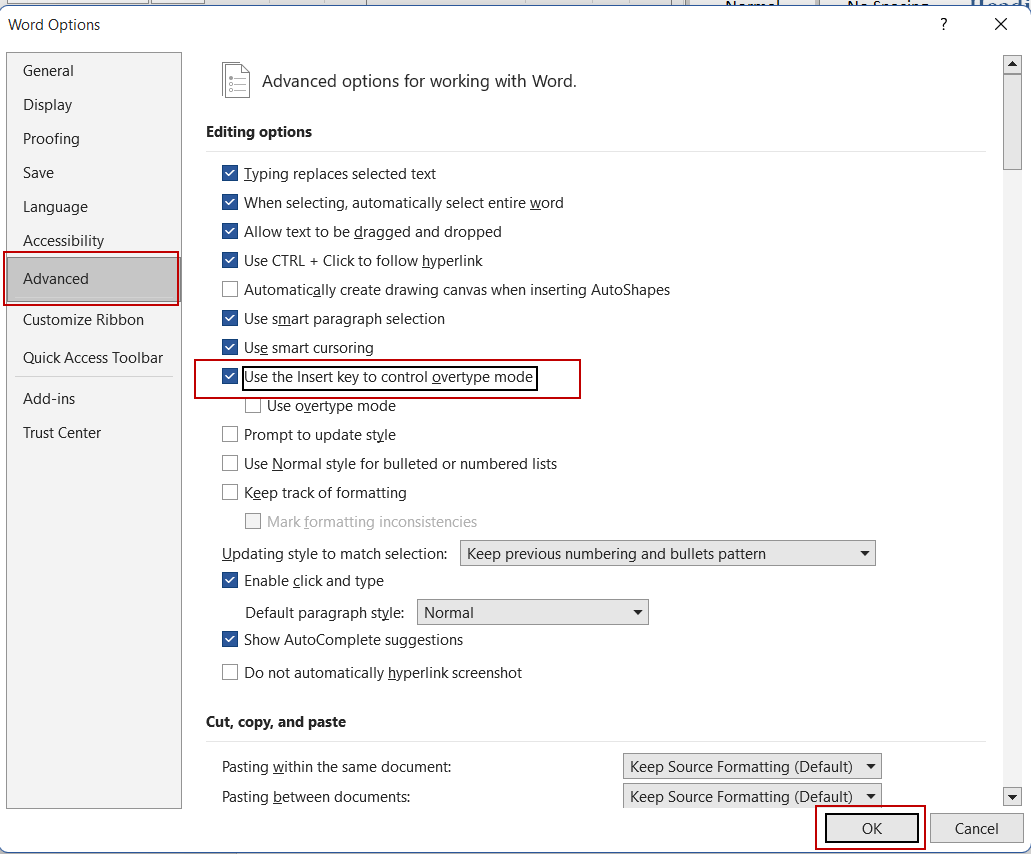Disable Show AutoComplete suggestions
This screenshot has height=854, width=1031.
230,640
